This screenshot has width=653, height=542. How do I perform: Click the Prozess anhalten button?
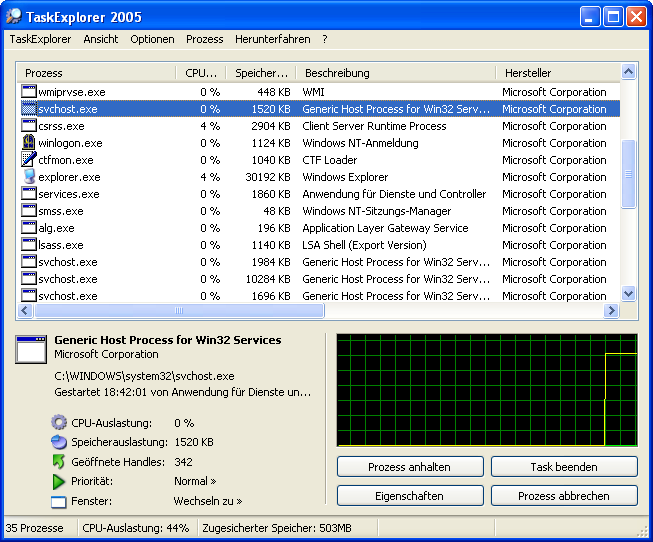click(x=410, y=467)
